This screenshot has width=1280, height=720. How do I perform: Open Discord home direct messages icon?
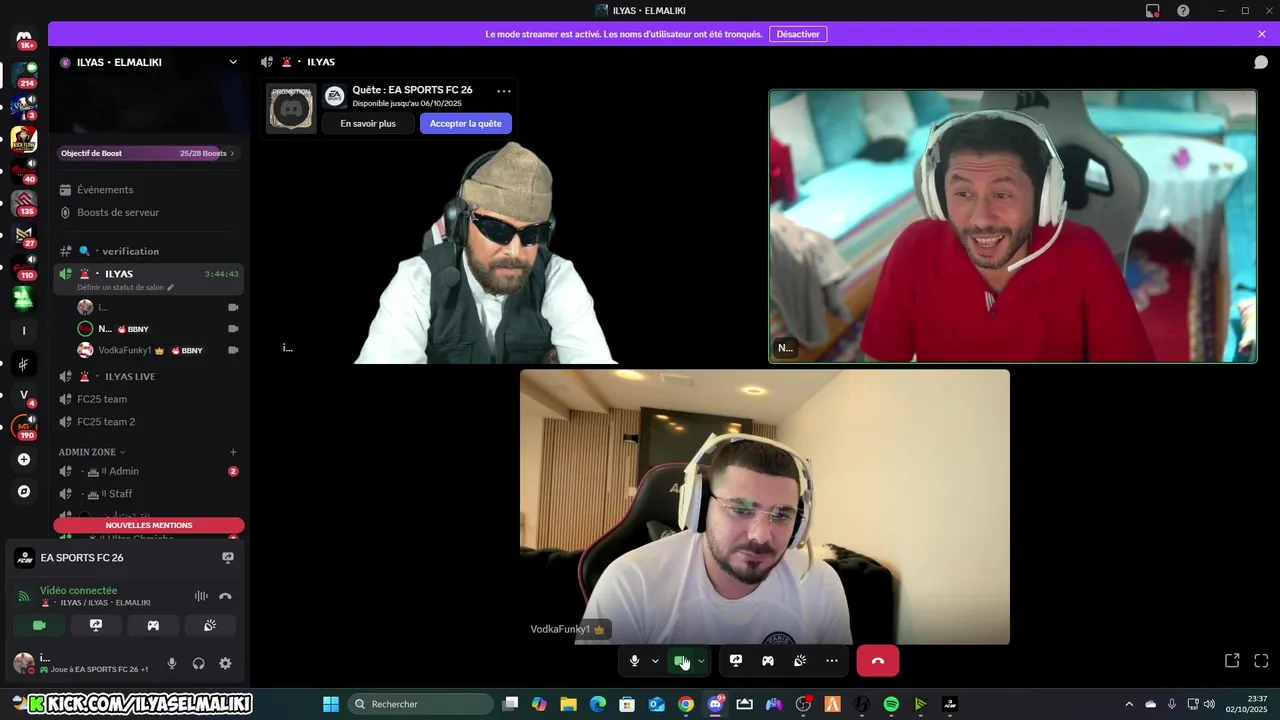24,38
